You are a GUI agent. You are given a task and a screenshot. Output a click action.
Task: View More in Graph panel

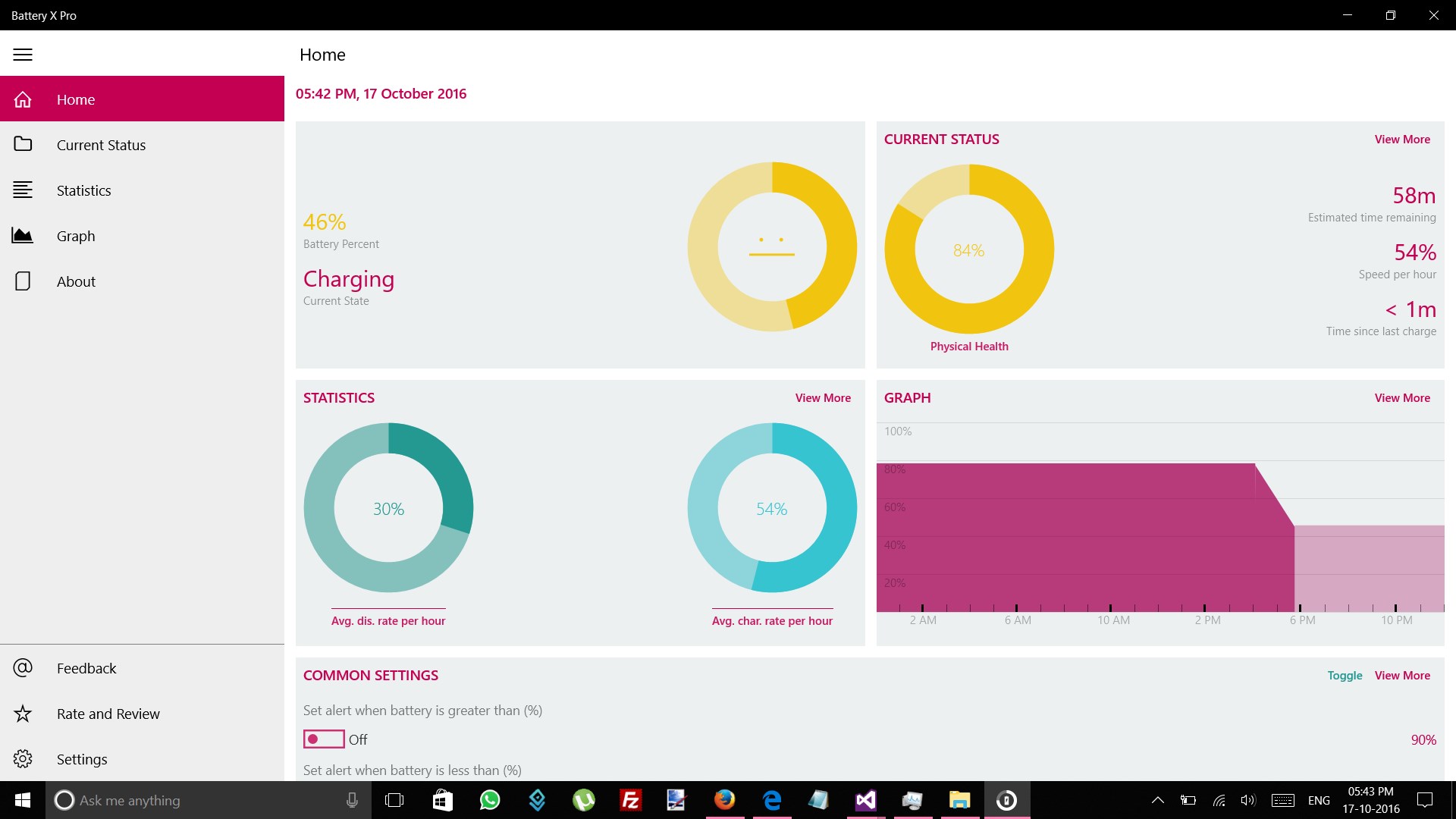(1402, 398)
